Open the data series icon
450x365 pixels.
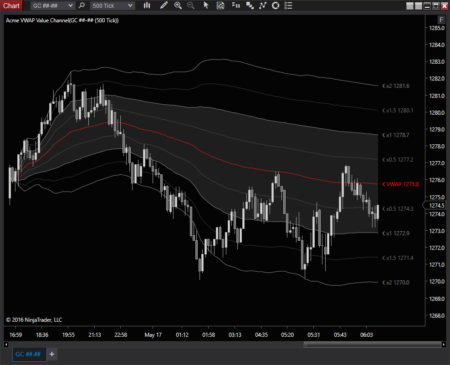pyautogui.click(x=250, y=5)
